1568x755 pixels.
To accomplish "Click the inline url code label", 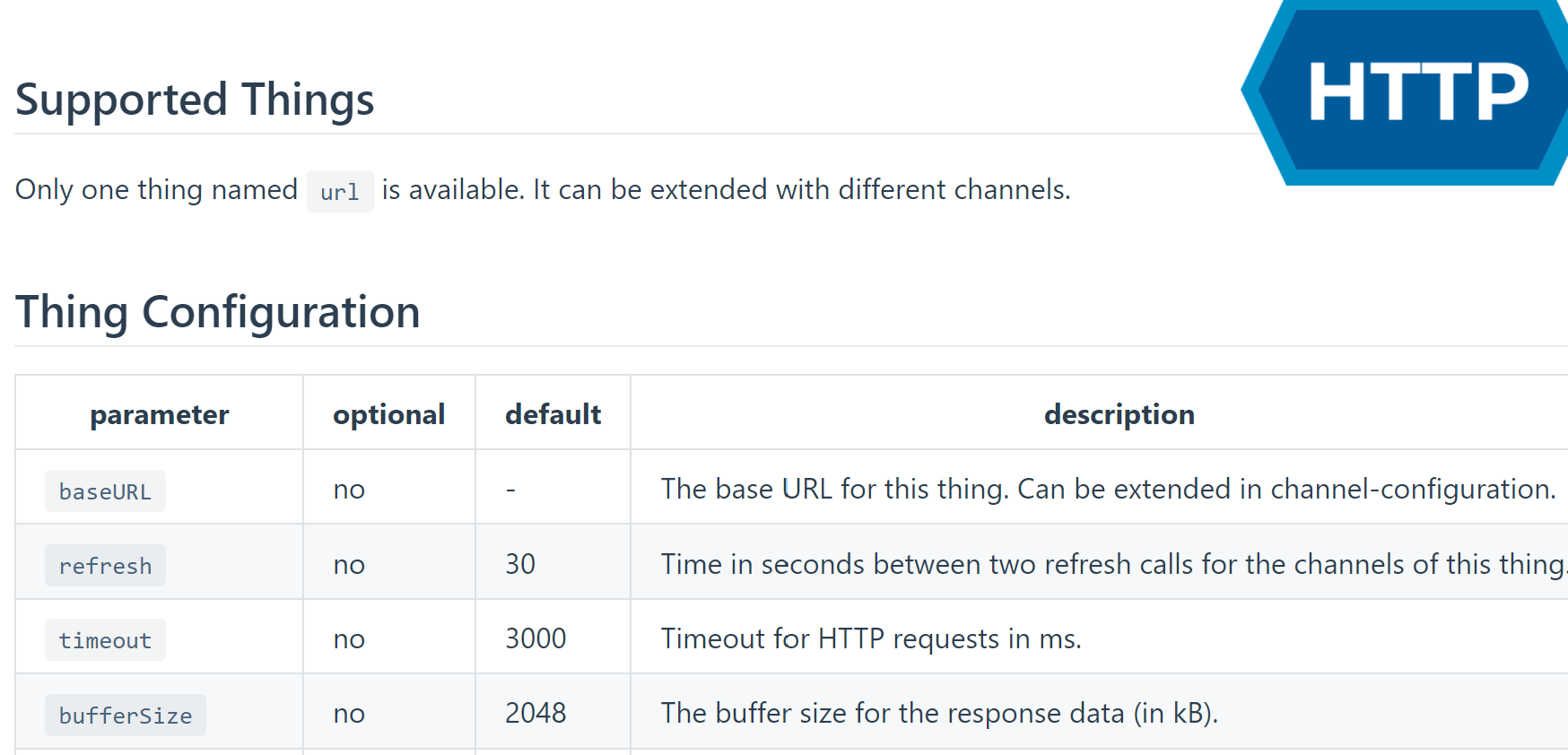I will 340,192.
